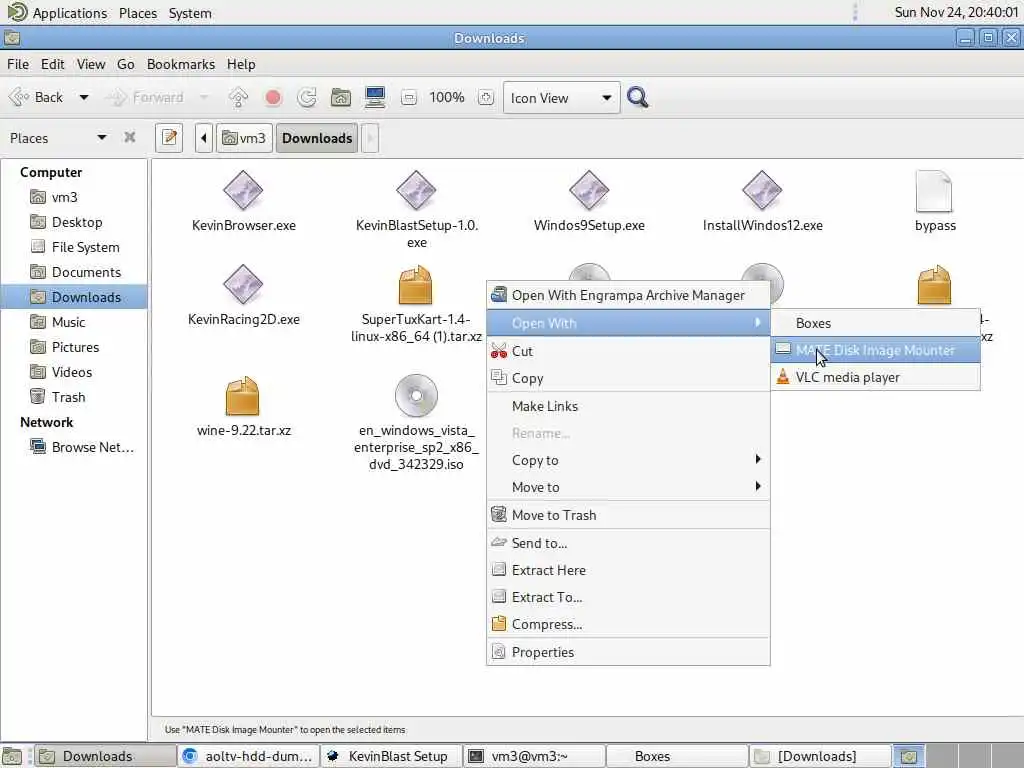Click Move to Trash
This screenshot has width=1024, height=768.
(628, 515)
